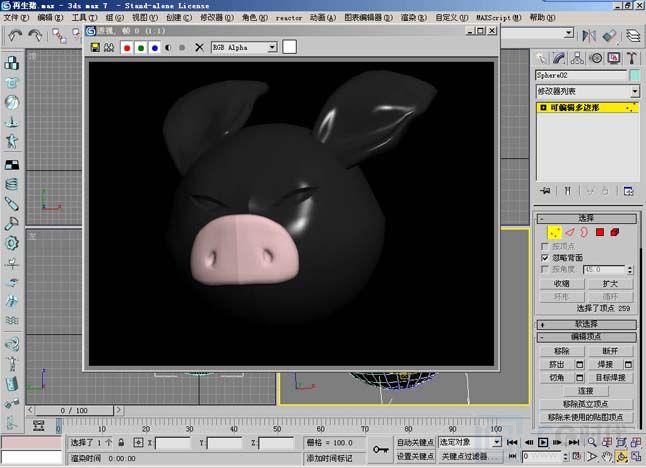Screen dimensions: 646x468
Task: Expand the 软选择 rollout
Action: tap(586, 324)
